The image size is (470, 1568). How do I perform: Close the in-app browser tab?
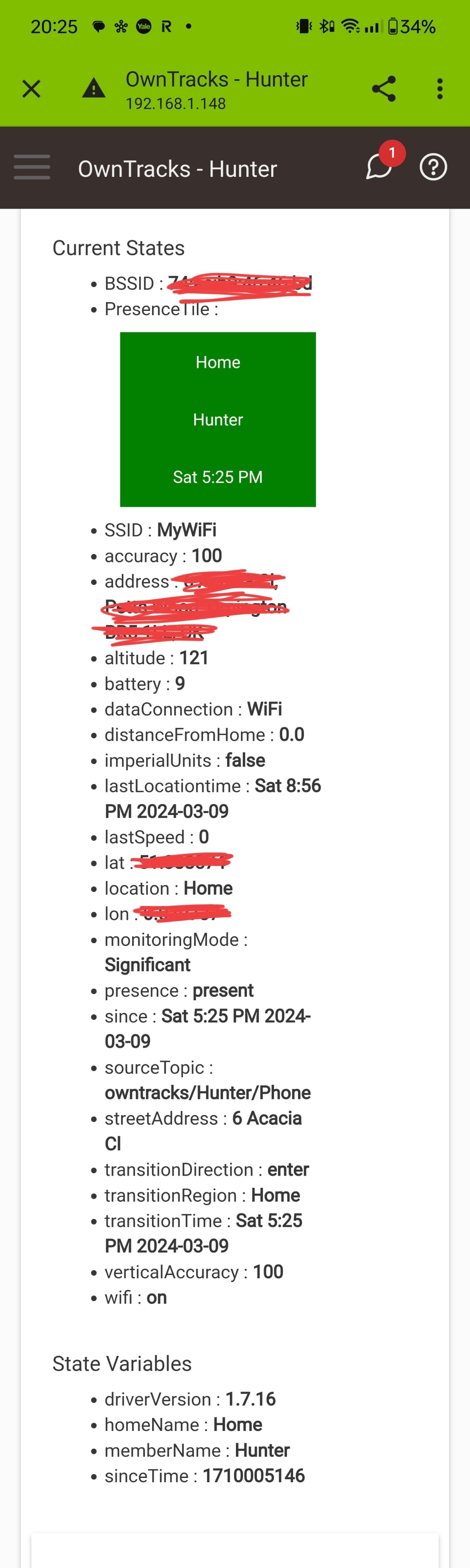point(31,89)
